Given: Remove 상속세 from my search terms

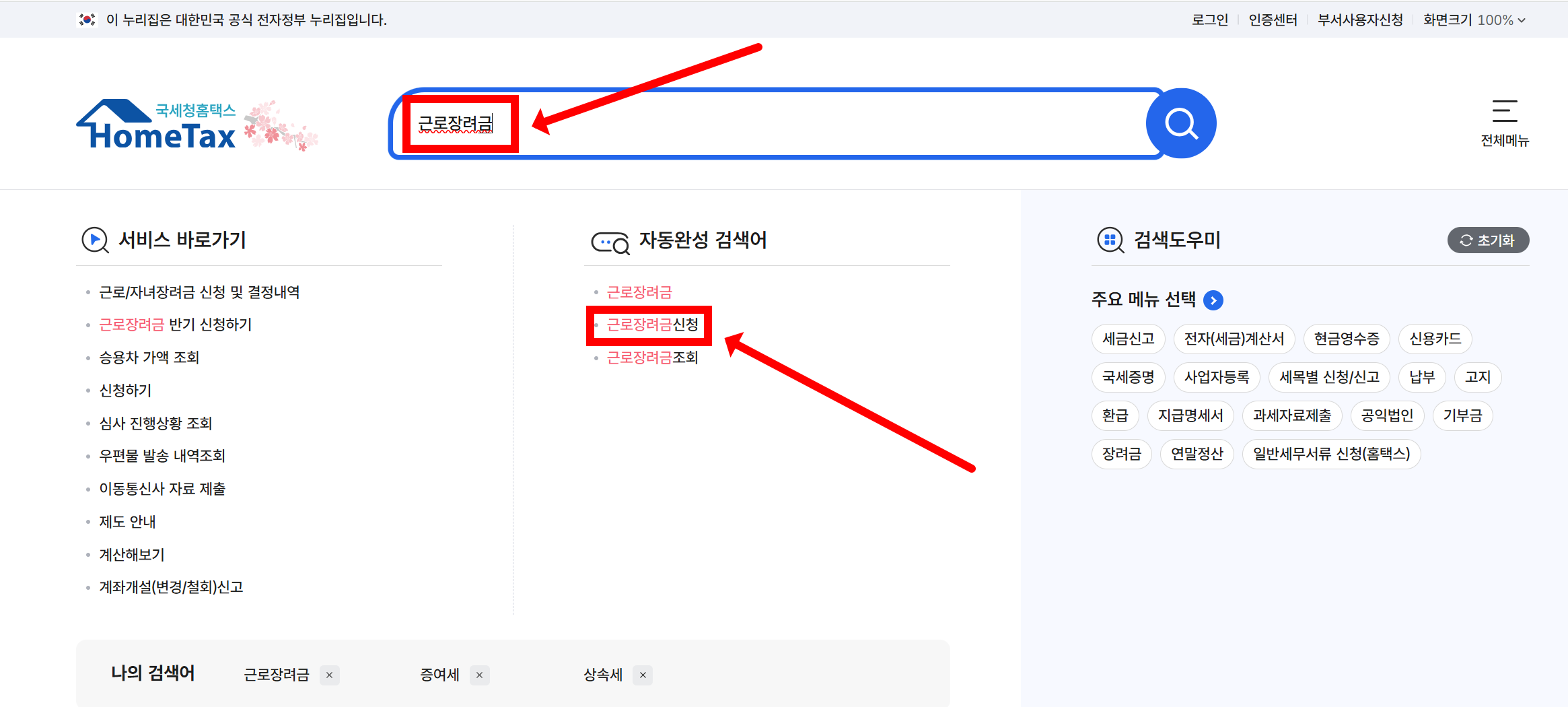Looking at the screenshot, I should [643, 675].
